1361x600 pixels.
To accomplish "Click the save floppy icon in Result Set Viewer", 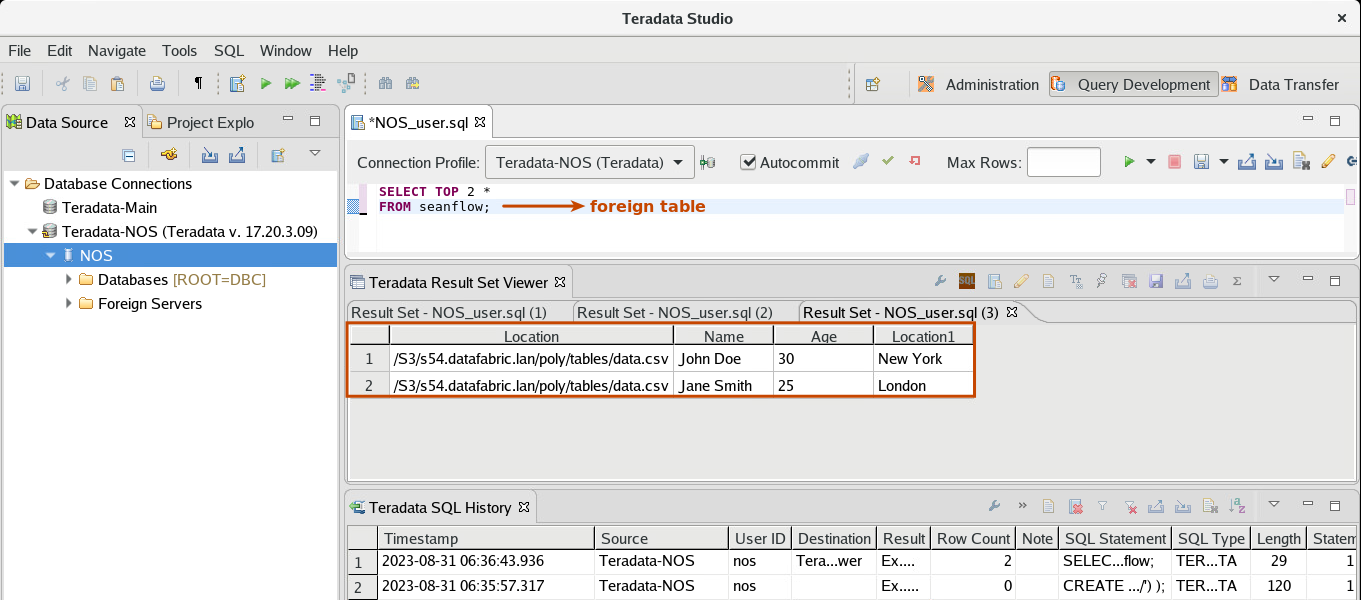I will coord(1156,282).
